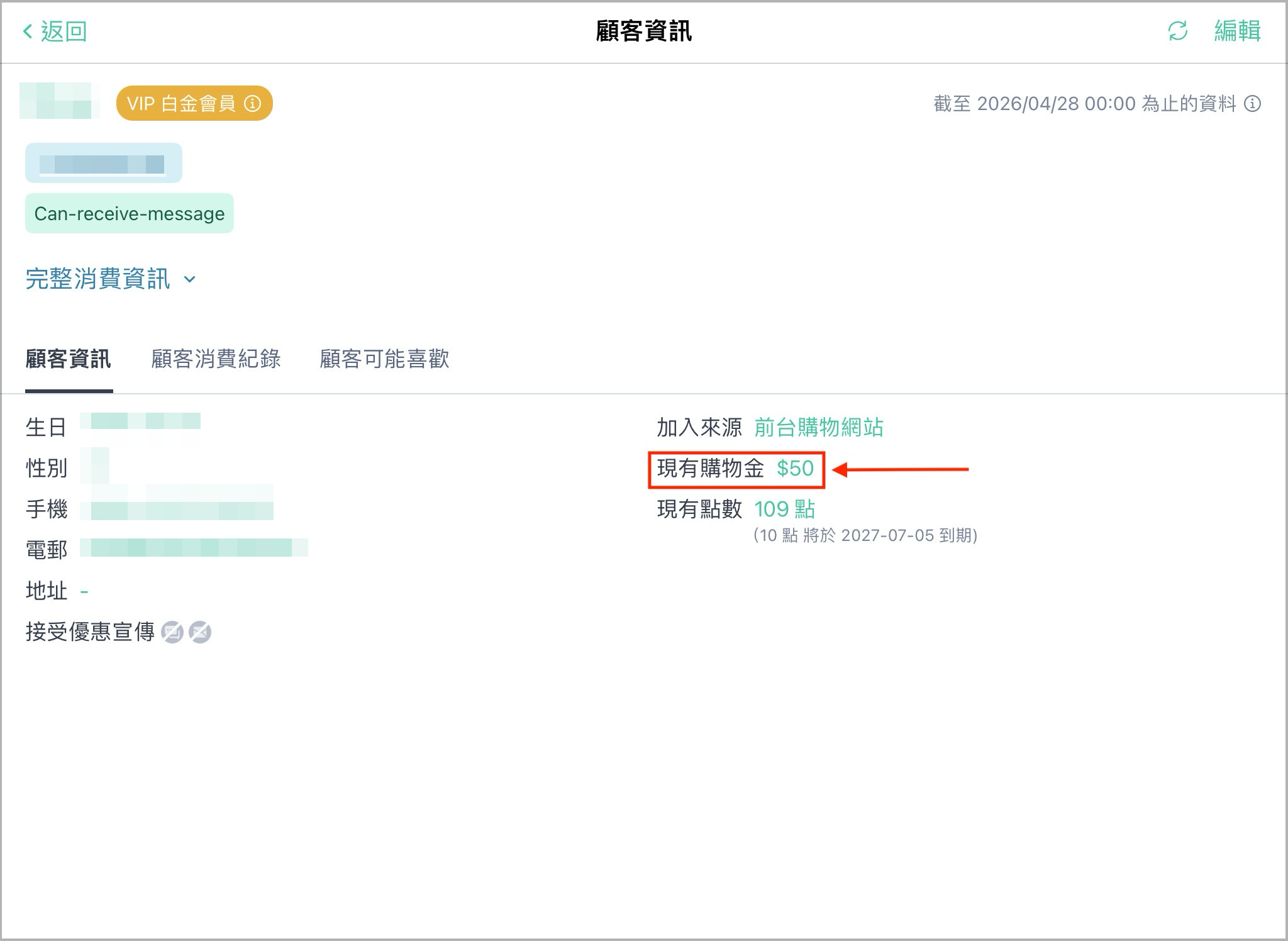Click the email marketing opt-out icon
The width and height of the screenshot is (1288, 941).
tap(200, 632)
